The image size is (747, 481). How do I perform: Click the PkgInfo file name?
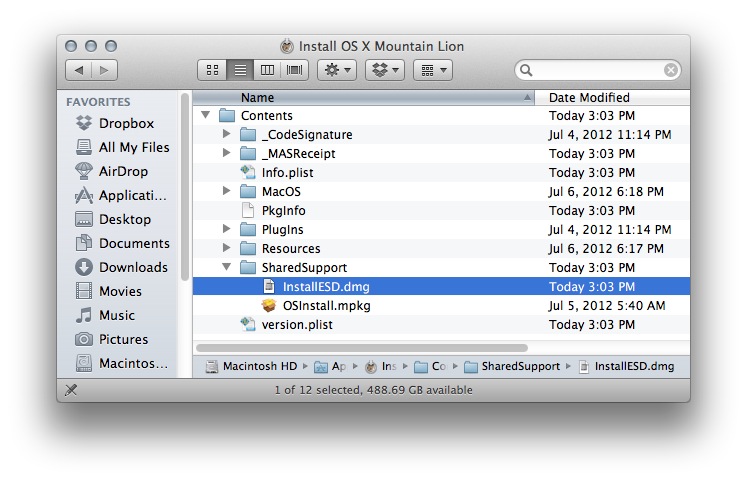[x=283, y=210]
